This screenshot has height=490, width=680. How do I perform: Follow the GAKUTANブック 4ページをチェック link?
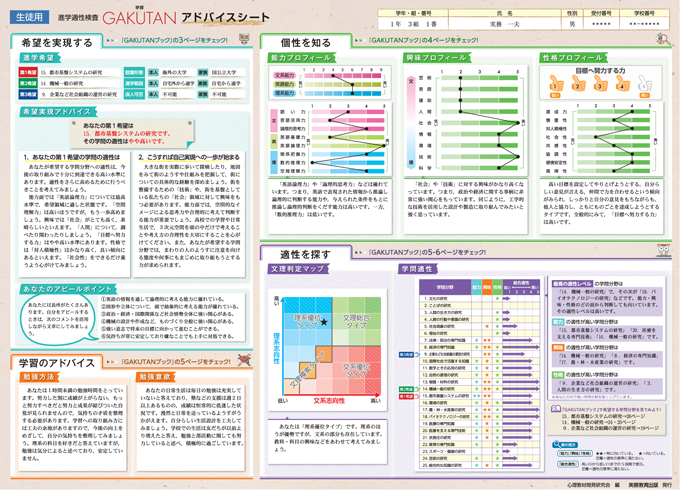423,40
